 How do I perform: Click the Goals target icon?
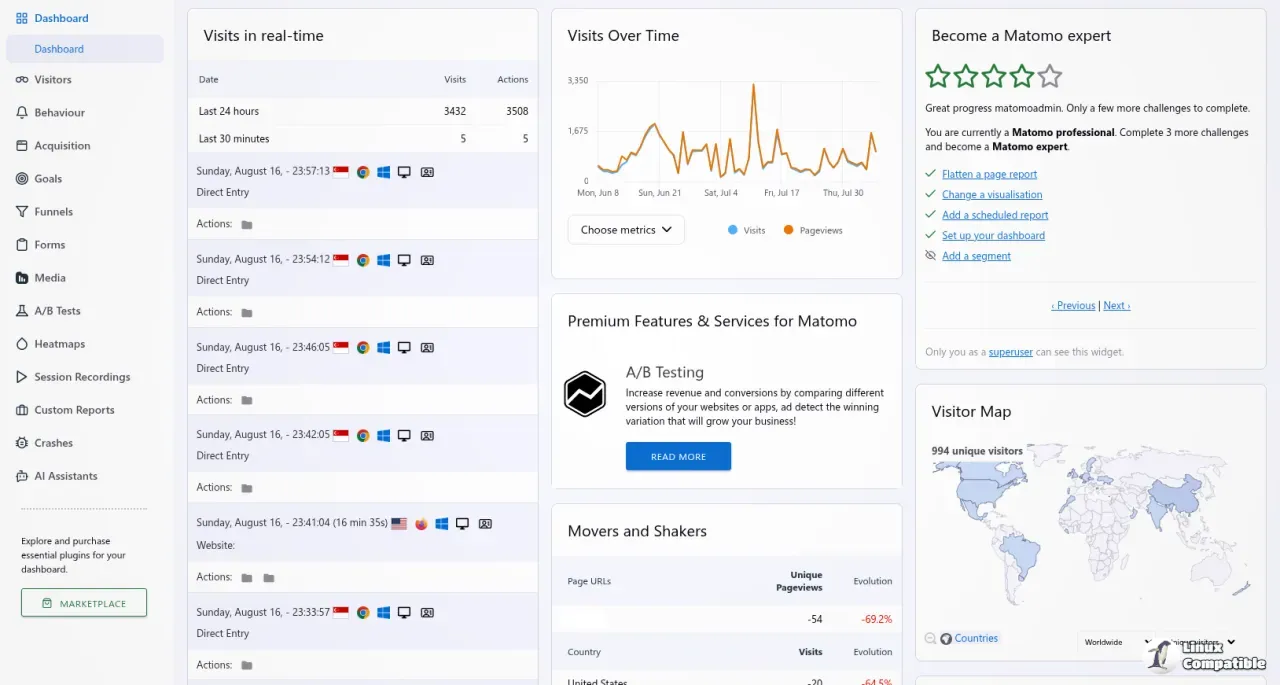[x=22, y=179]
